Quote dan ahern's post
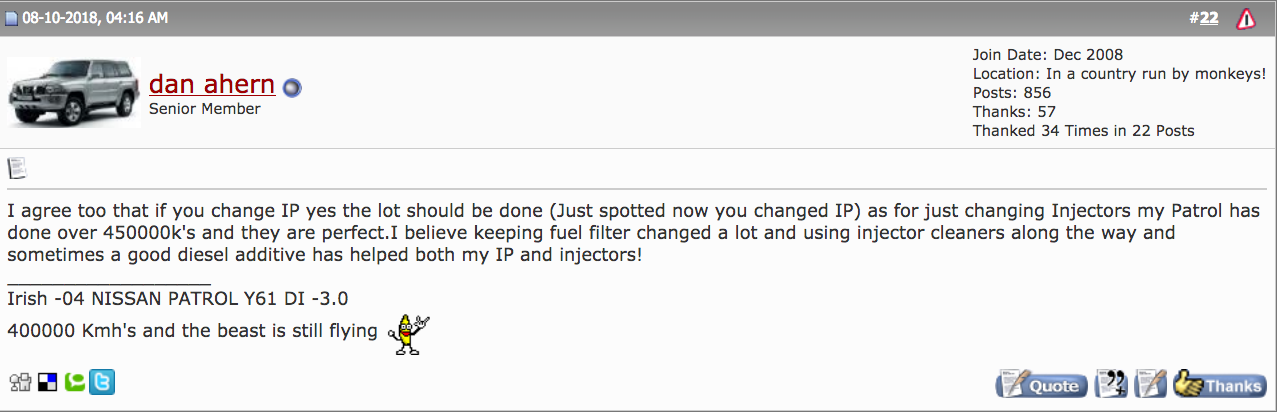1278x415 pixels. pos(1041,384)
